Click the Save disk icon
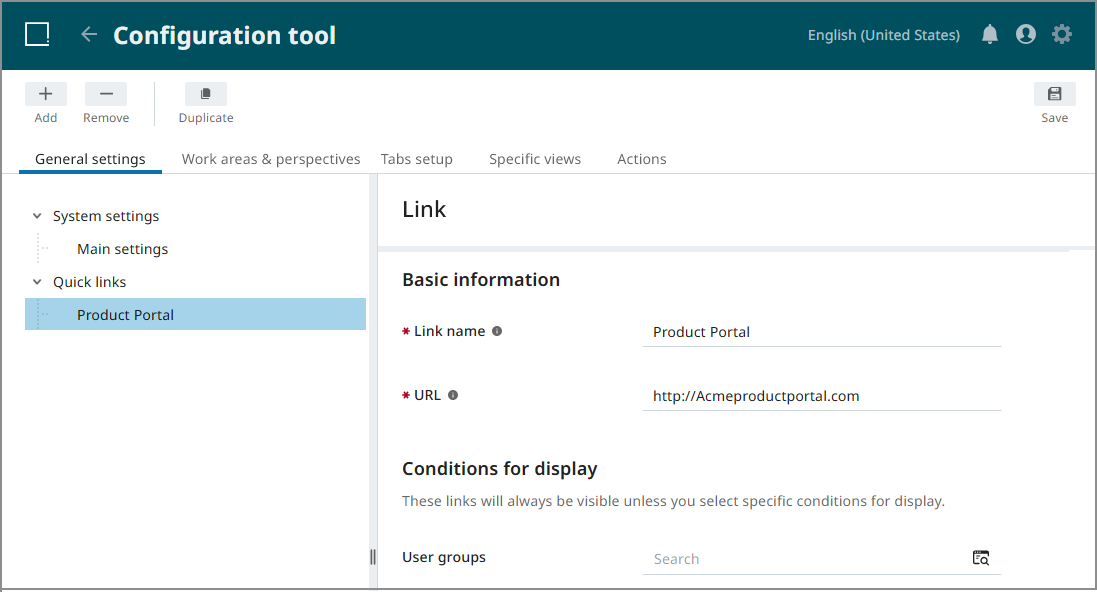 tap(1054, 94)
